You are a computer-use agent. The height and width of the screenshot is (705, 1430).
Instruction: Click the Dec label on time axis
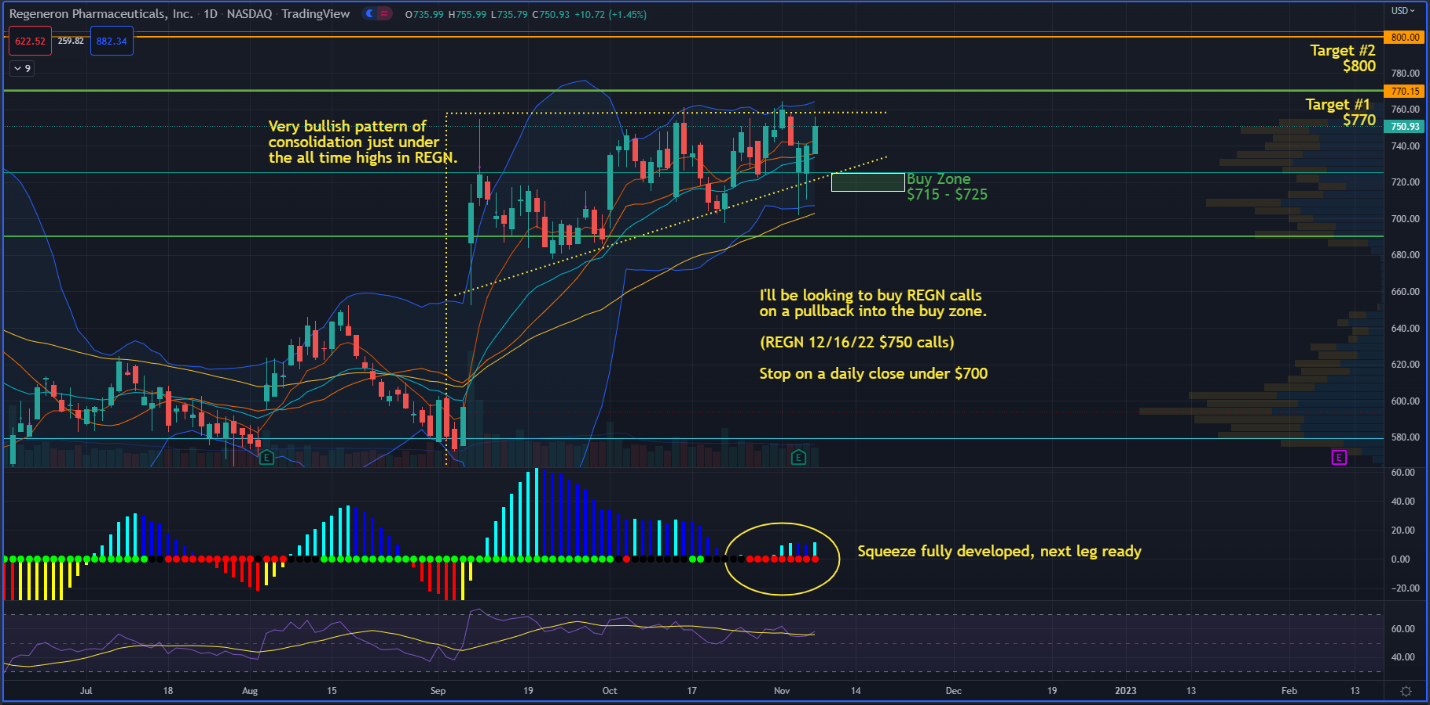click(954, 691)
